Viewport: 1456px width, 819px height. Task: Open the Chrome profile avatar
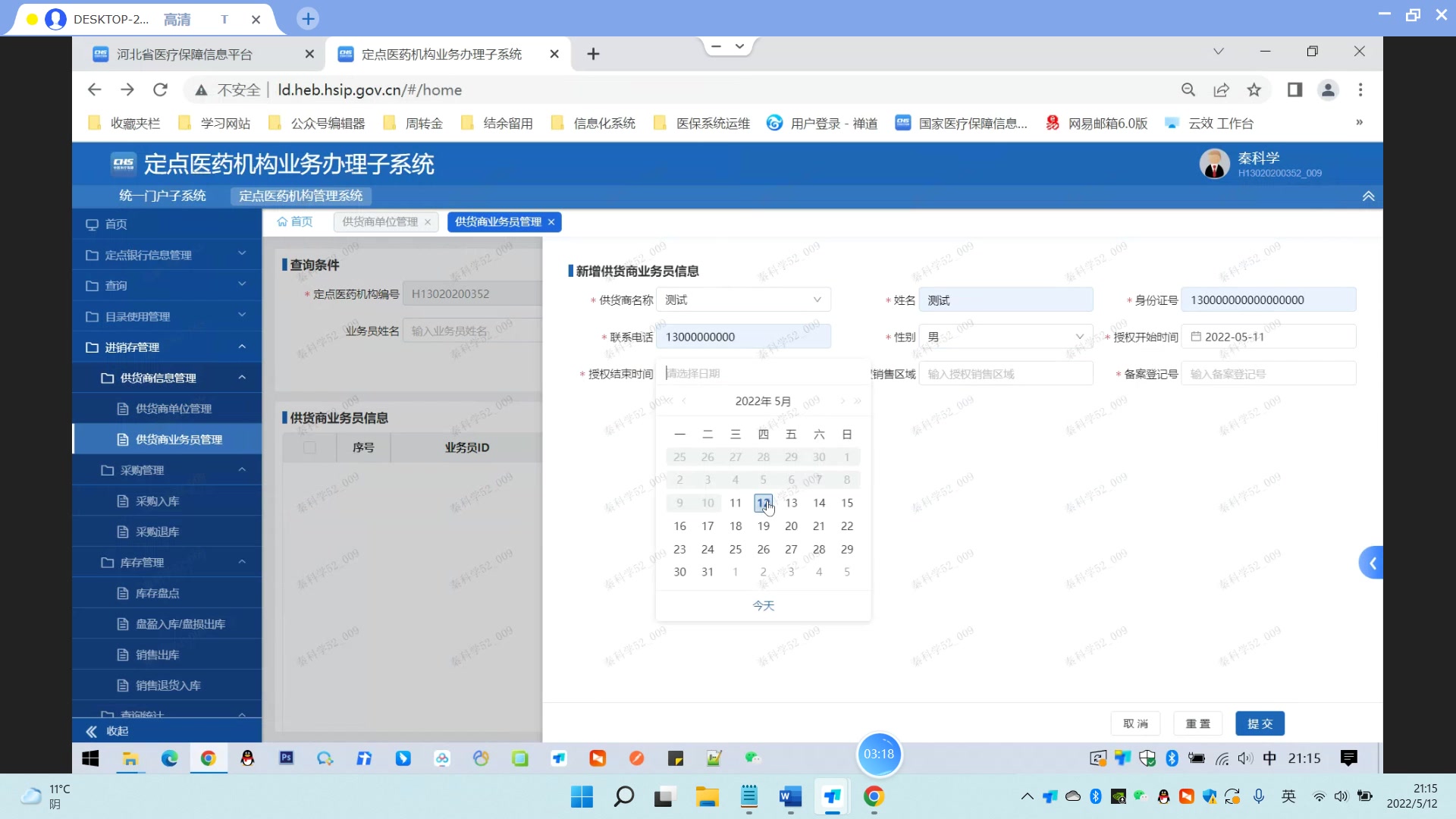click(x=1328, y=90)
